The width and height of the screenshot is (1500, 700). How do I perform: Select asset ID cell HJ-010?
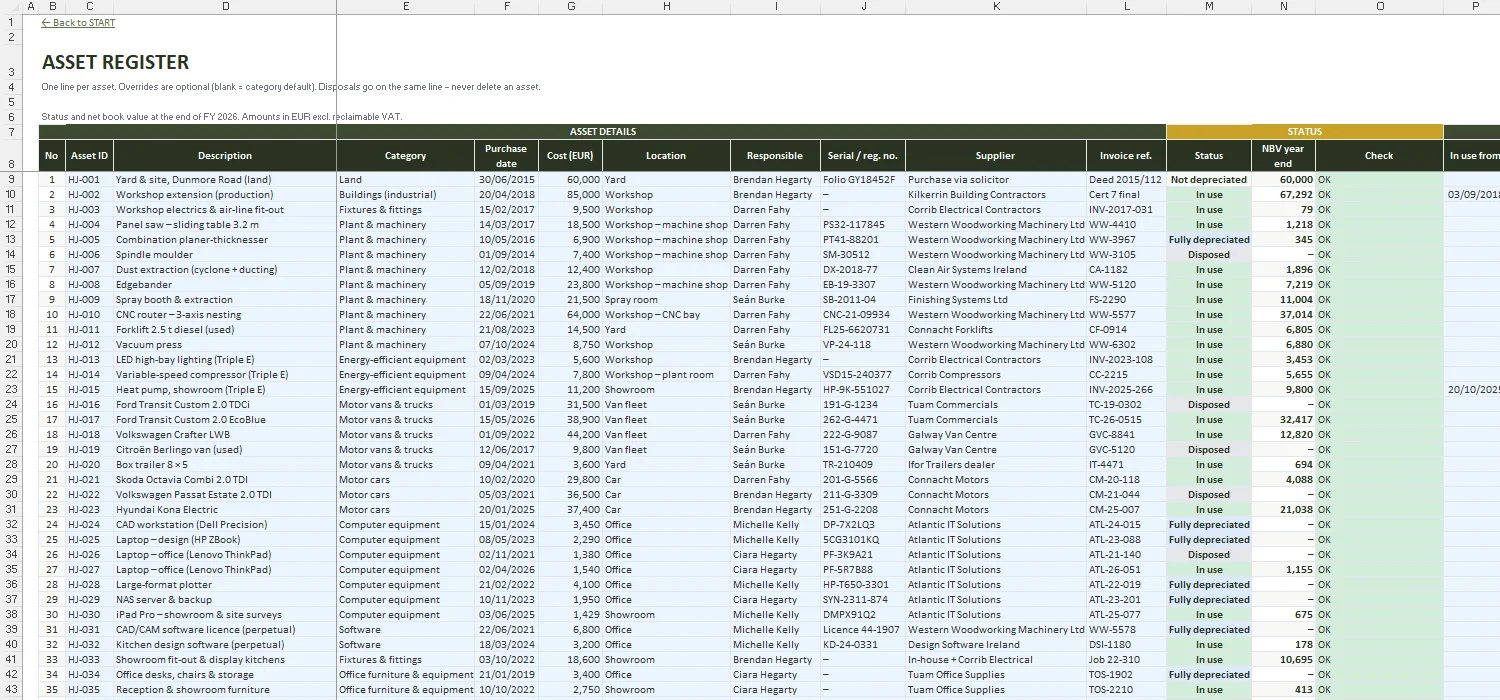90,315
